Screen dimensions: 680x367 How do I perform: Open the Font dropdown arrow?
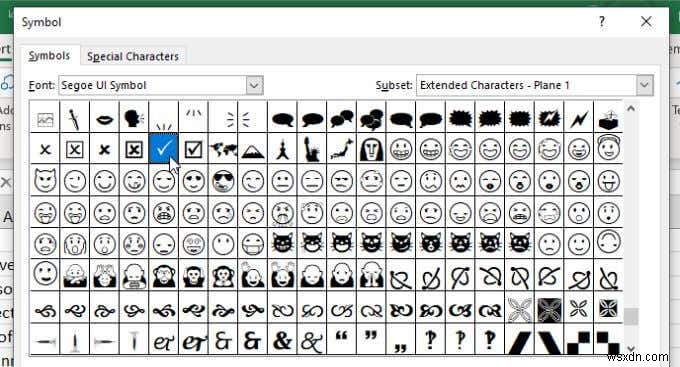(255, 85)
